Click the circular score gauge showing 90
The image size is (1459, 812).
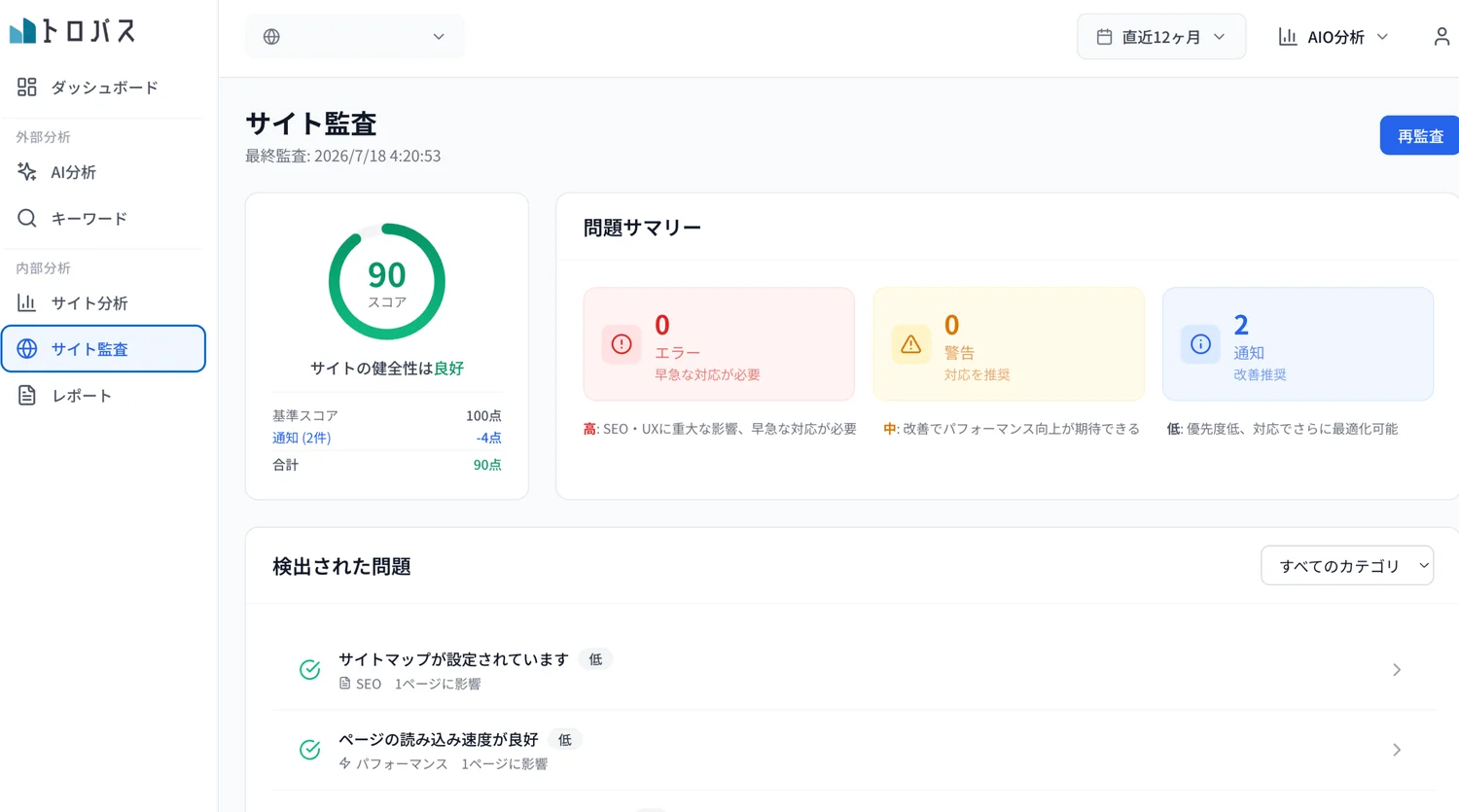(387, 282)
